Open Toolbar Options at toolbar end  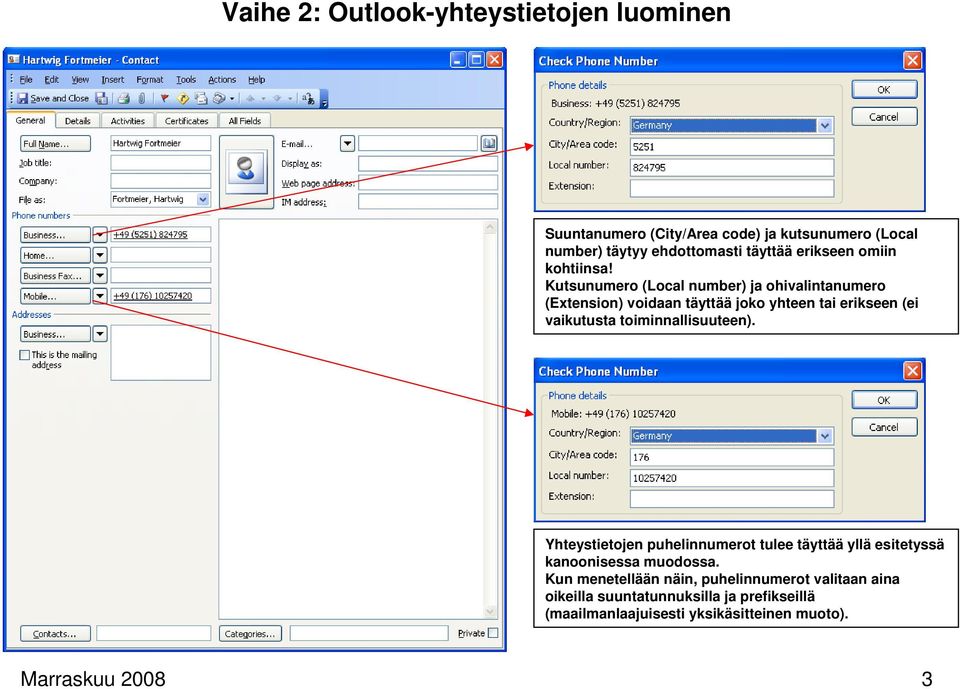click(x=324, y=99)
